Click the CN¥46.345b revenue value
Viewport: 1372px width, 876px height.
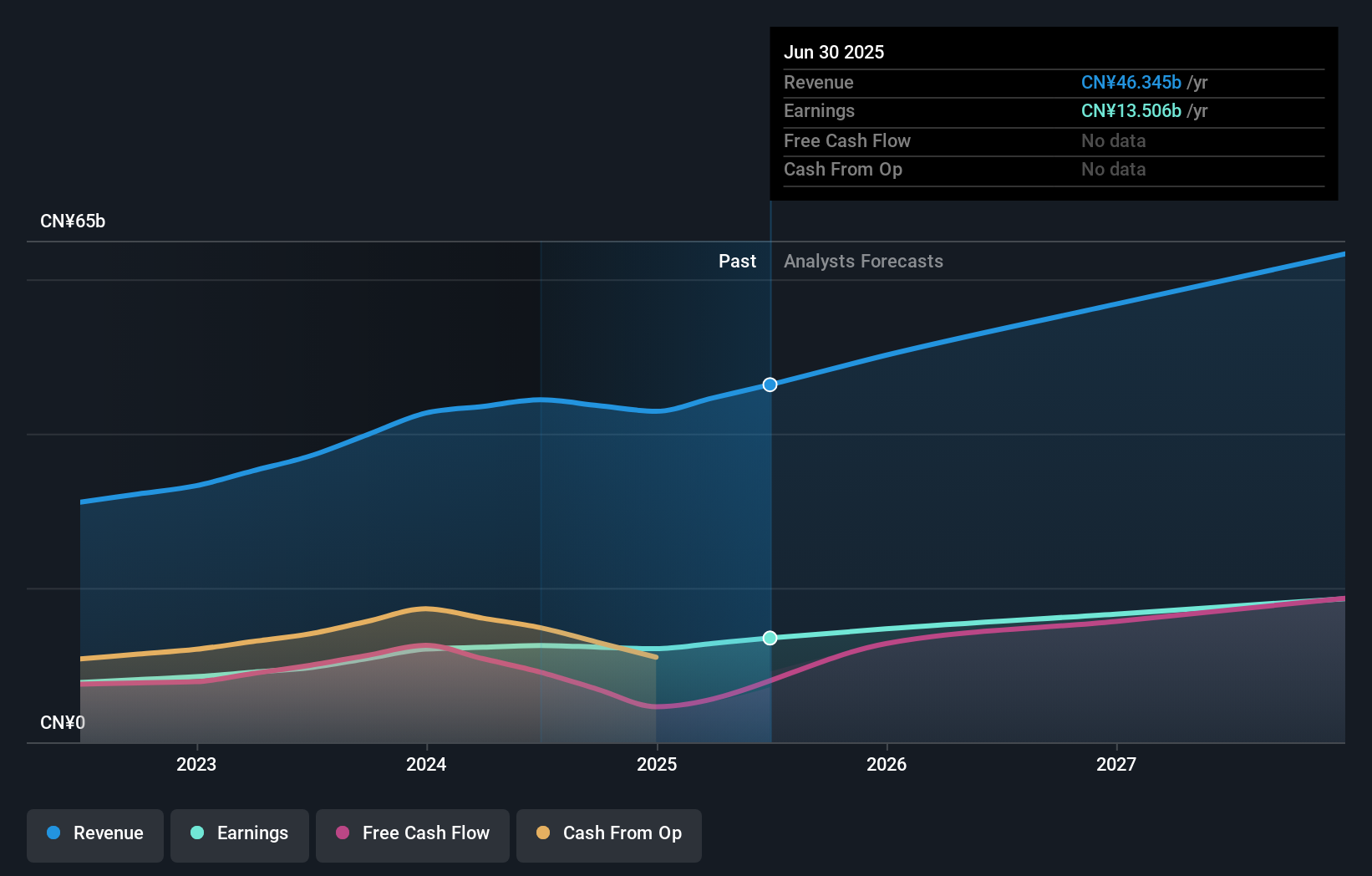(x=1131, y=83)
